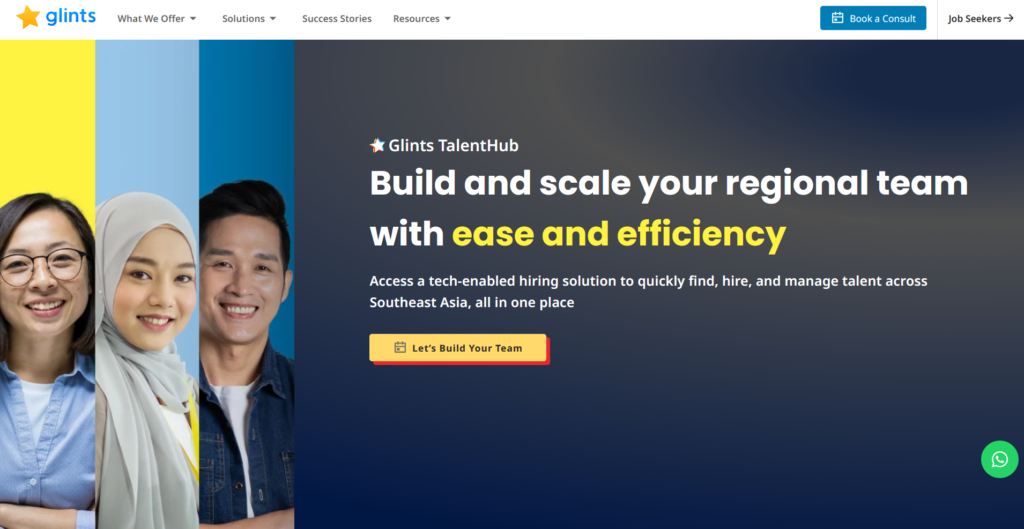This screenshot has width=1024, height=529.
Task: Open the Success Stories menu item
Action: tap(337, 19)
